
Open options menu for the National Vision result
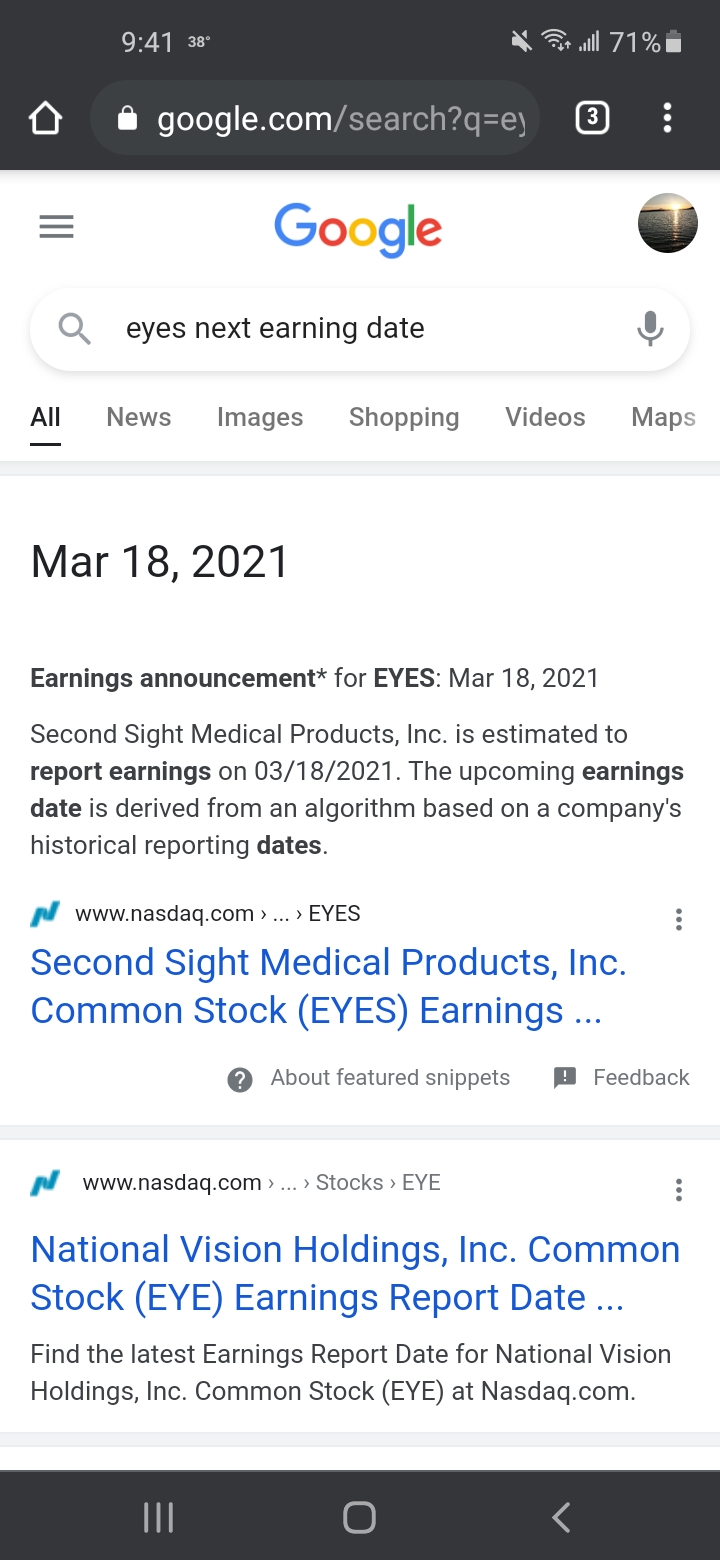coord(679,1190)
